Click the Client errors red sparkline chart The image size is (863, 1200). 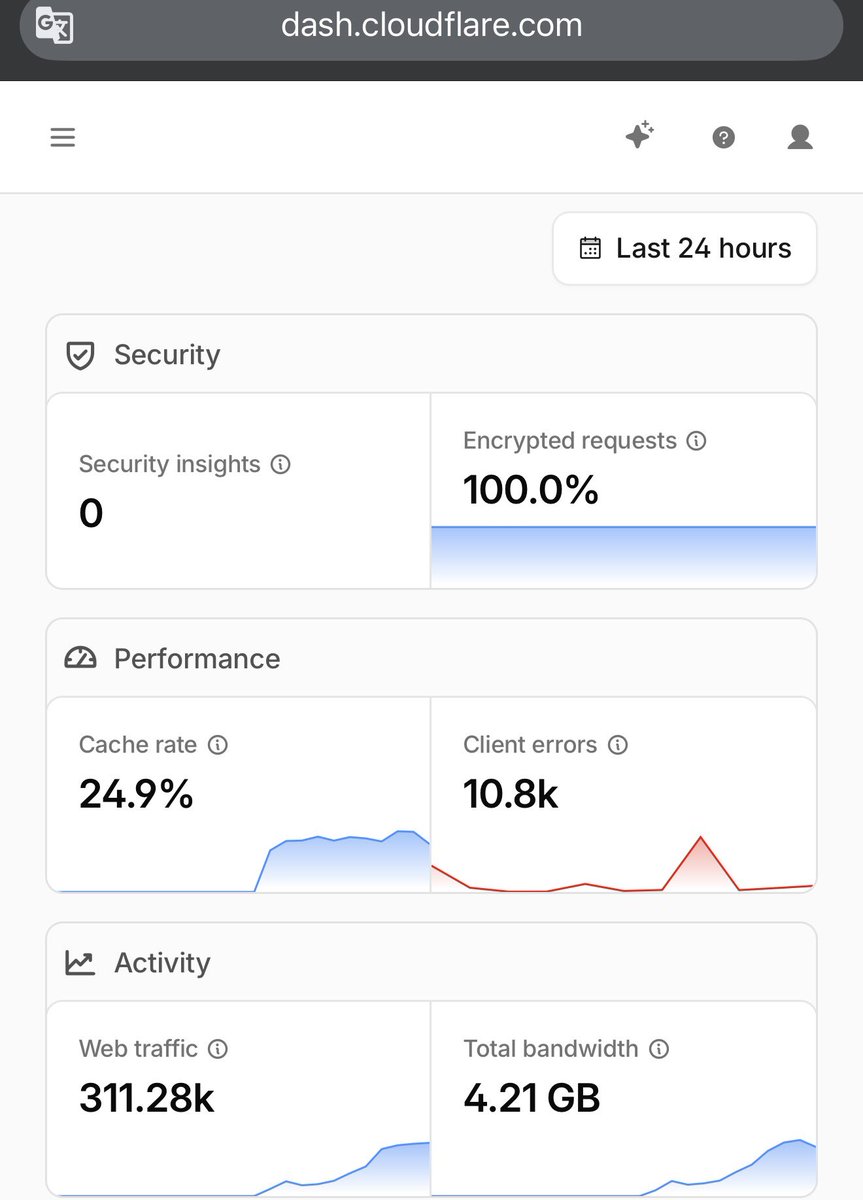pos(623,863)
